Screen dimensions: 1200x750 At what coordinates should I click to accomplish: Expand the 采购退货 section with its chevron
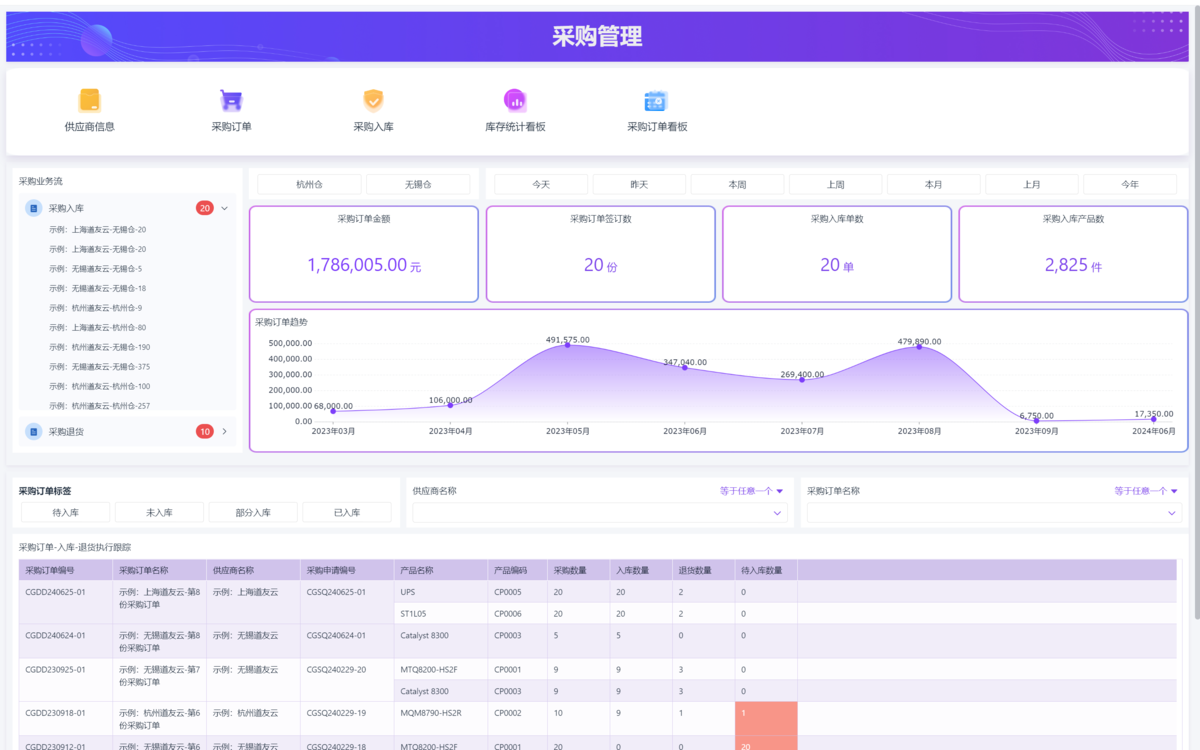(x=224, y=432)
